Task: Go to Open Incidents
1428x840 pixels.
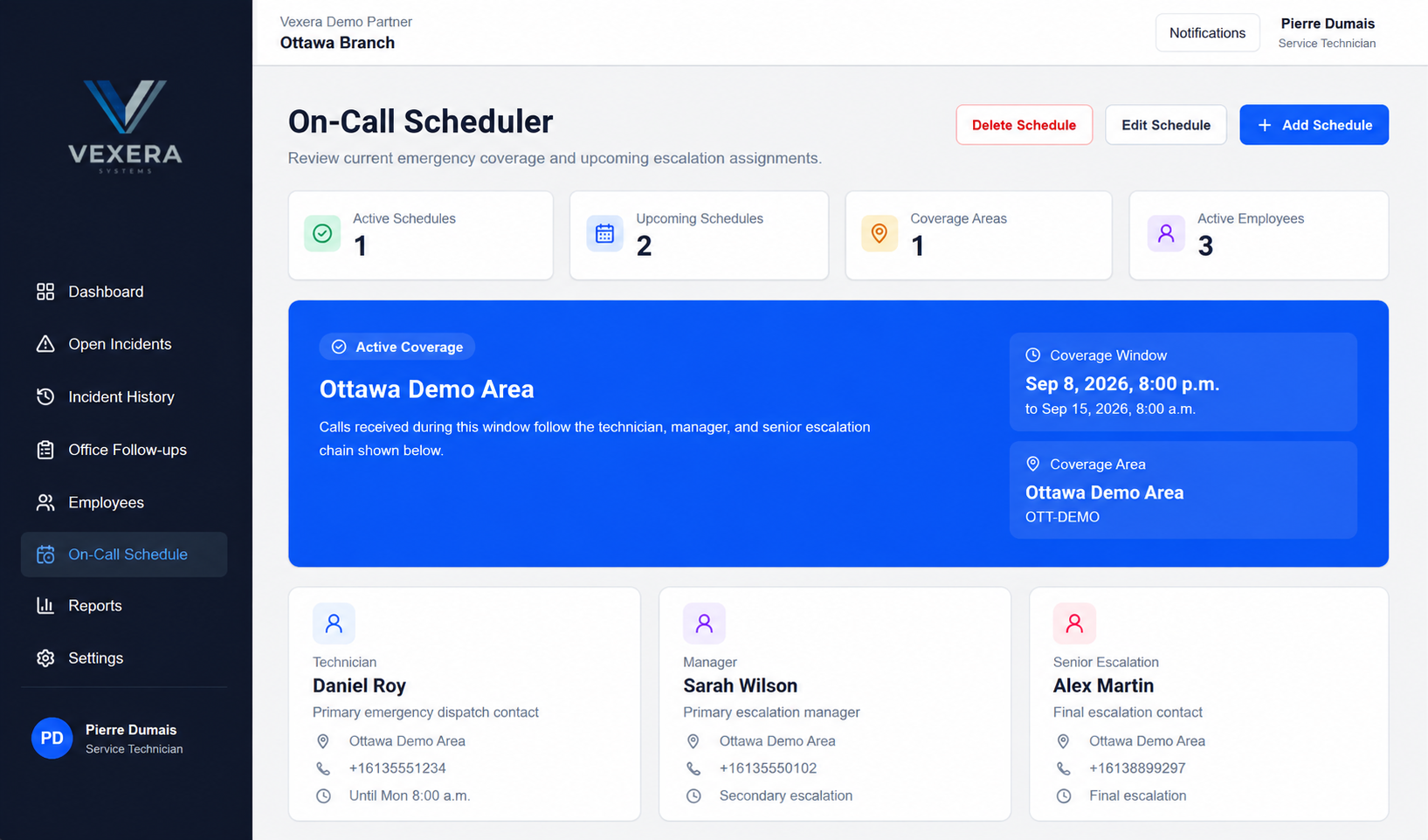Action: coord(124,344)
